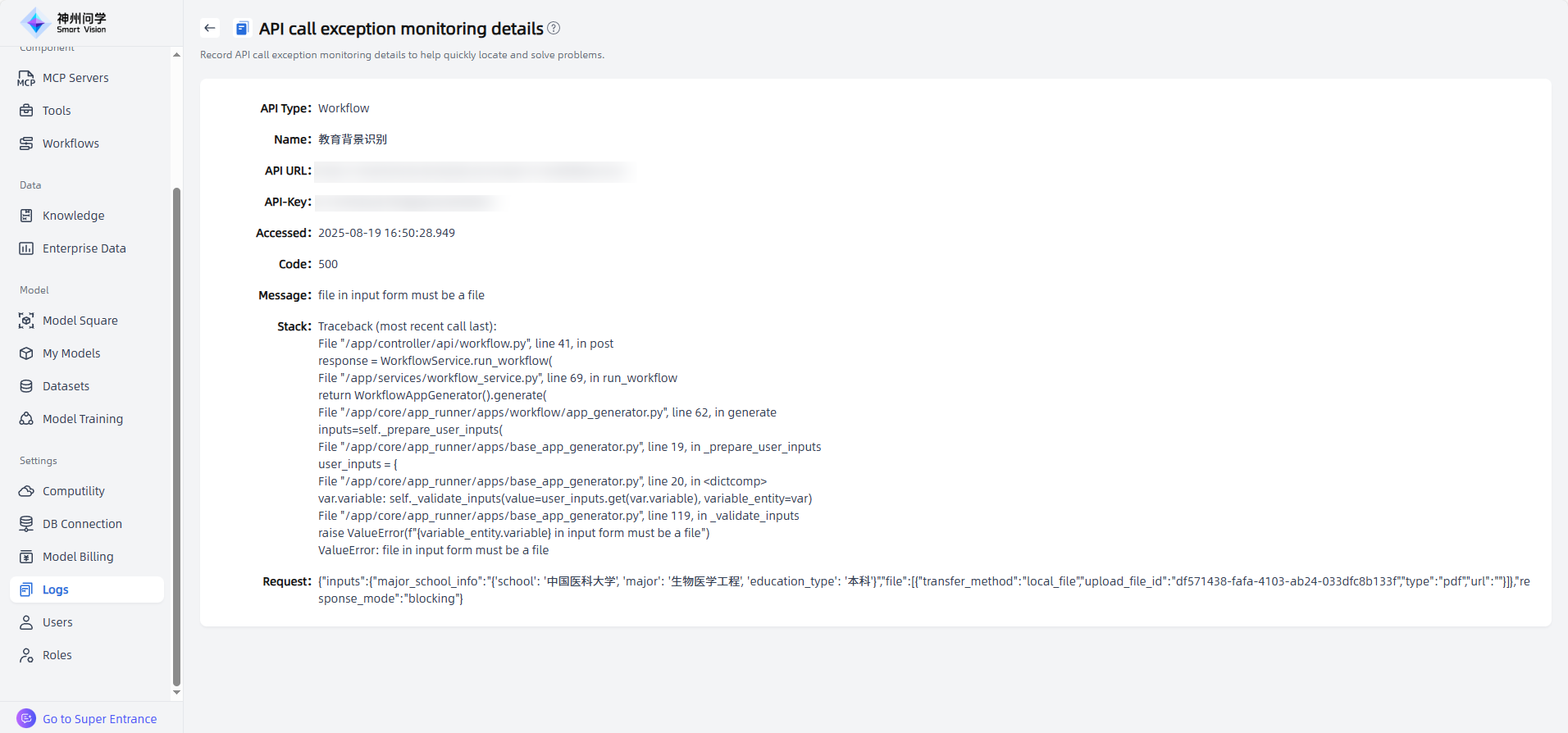
Task: Click the Model Billing icon
Action: pos(26,557)
